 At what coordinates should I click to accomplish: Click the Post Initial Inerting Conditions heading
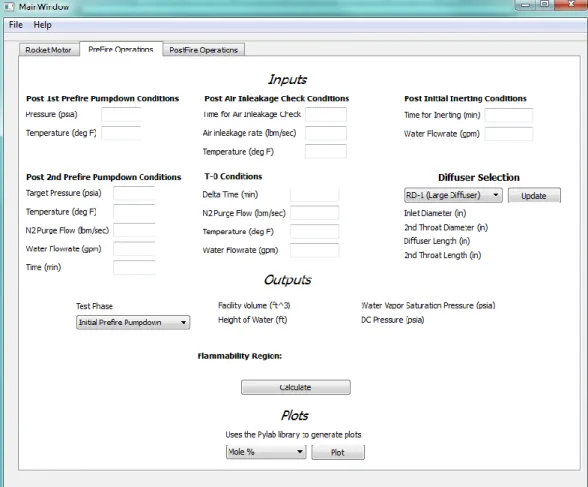465,99
